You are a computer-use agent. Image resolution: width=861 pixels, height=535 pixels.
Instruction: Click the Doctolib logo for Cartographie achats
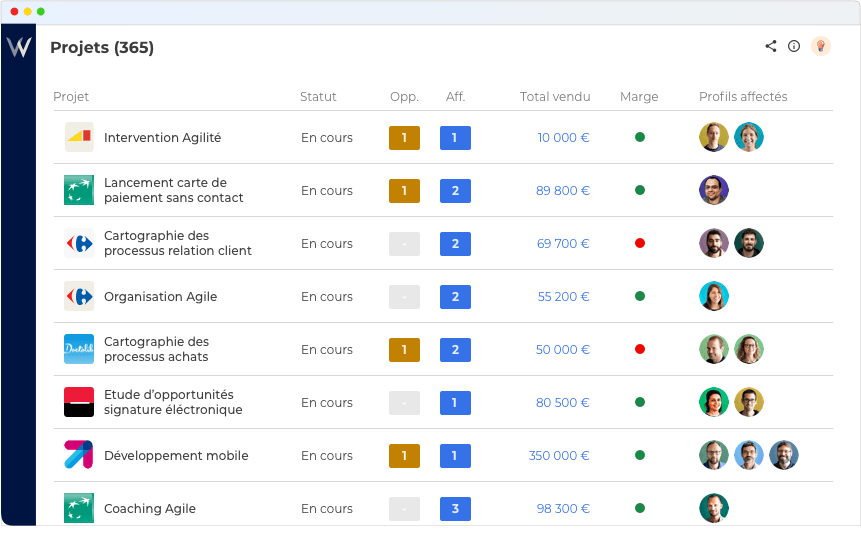coord(79,349)
